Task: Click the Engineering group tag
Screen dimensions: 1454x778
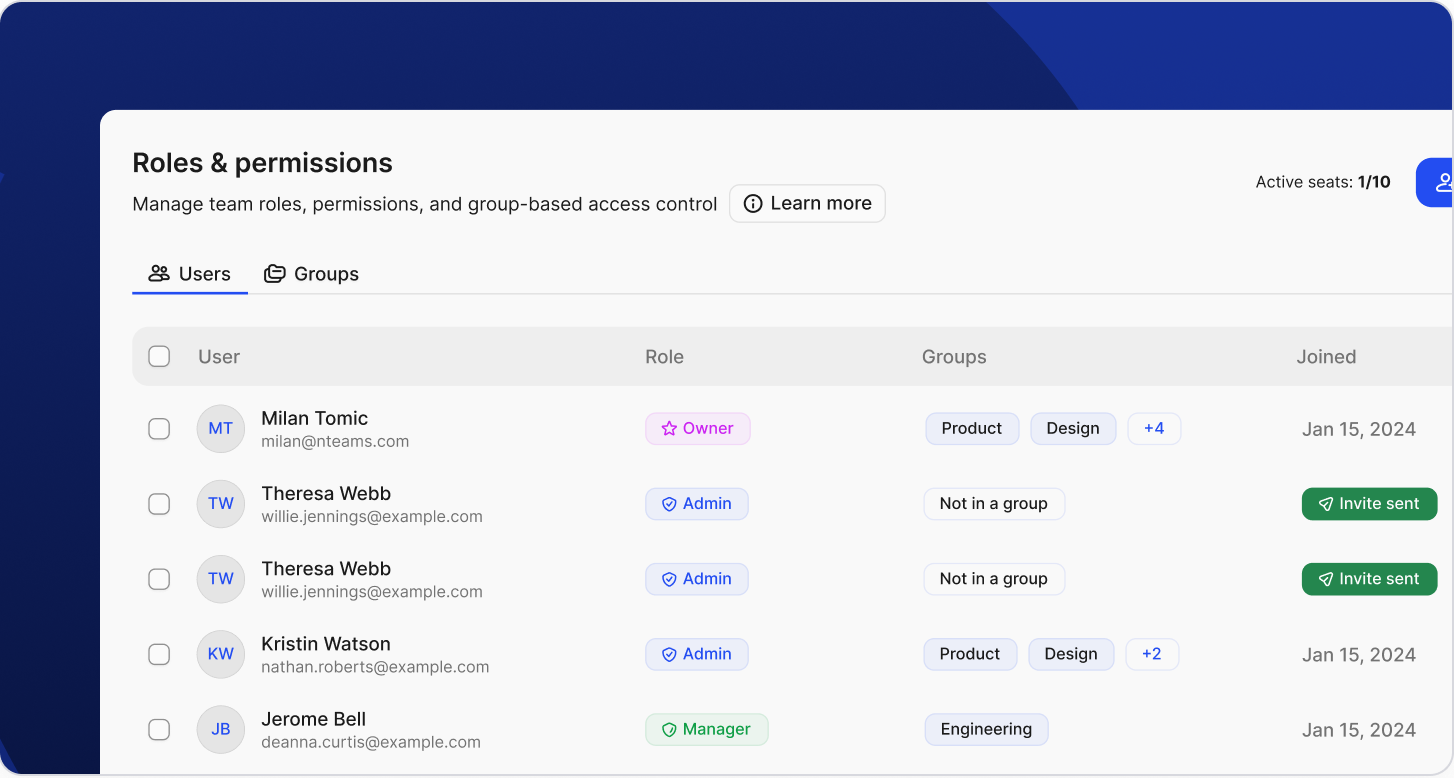Action: (985, 730)
